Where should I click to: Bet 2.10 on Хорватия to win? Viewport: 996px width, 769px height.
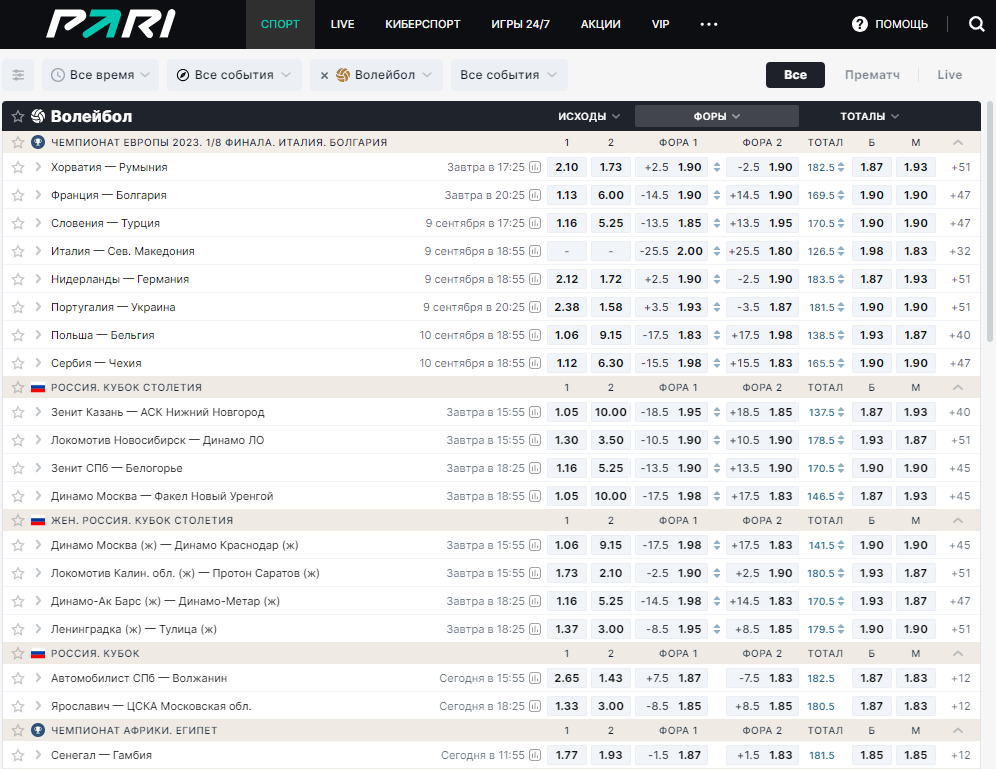[x=567, y=167]
